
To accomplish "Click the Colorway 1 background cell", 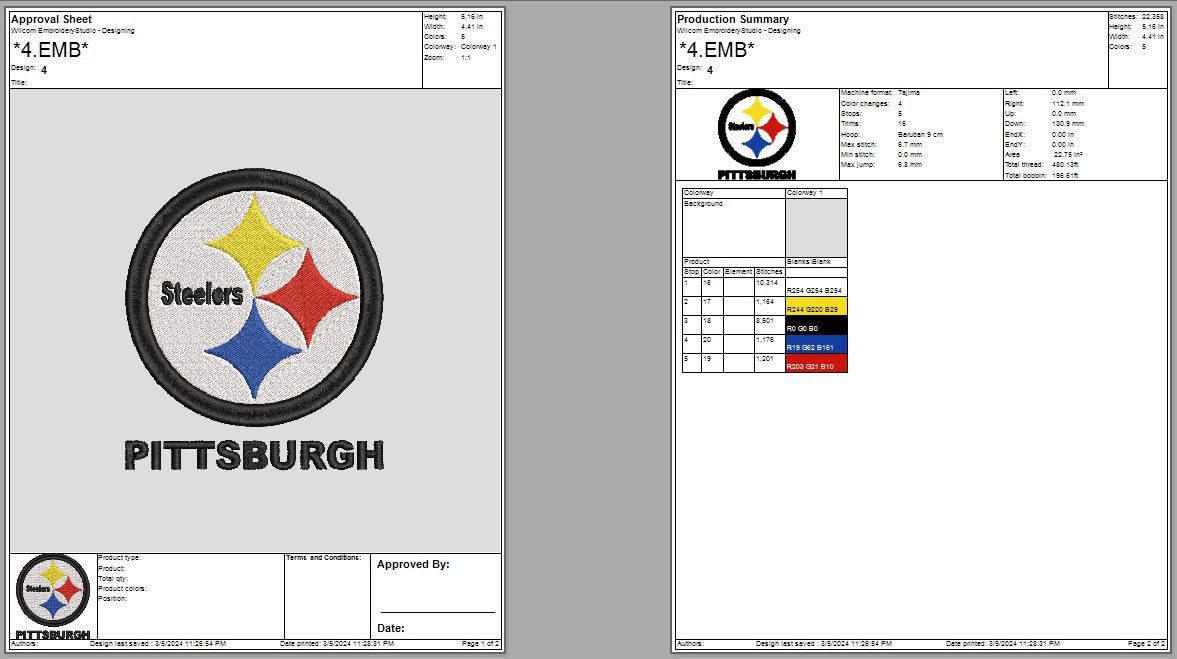I will click(816, 225).
